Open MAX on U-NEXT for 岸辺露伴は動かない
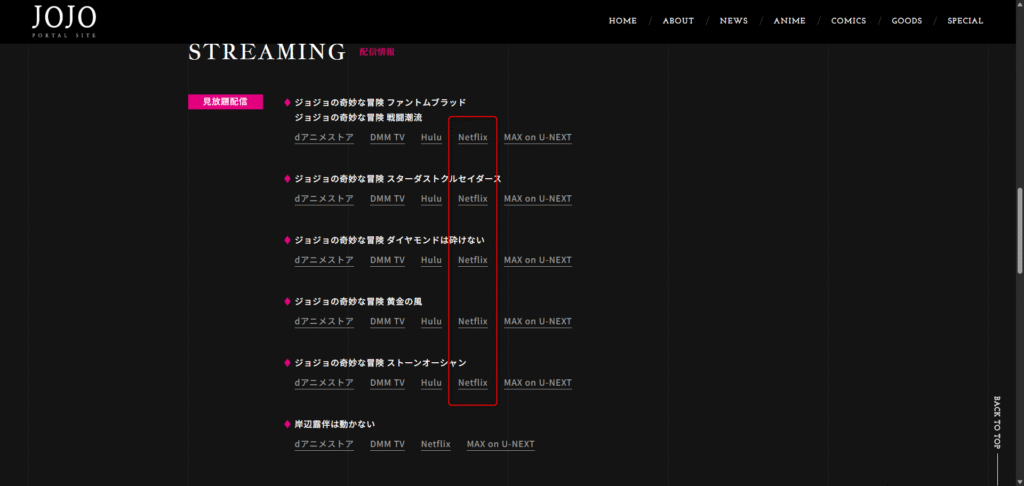1024x486 pixels. [500, 445]
